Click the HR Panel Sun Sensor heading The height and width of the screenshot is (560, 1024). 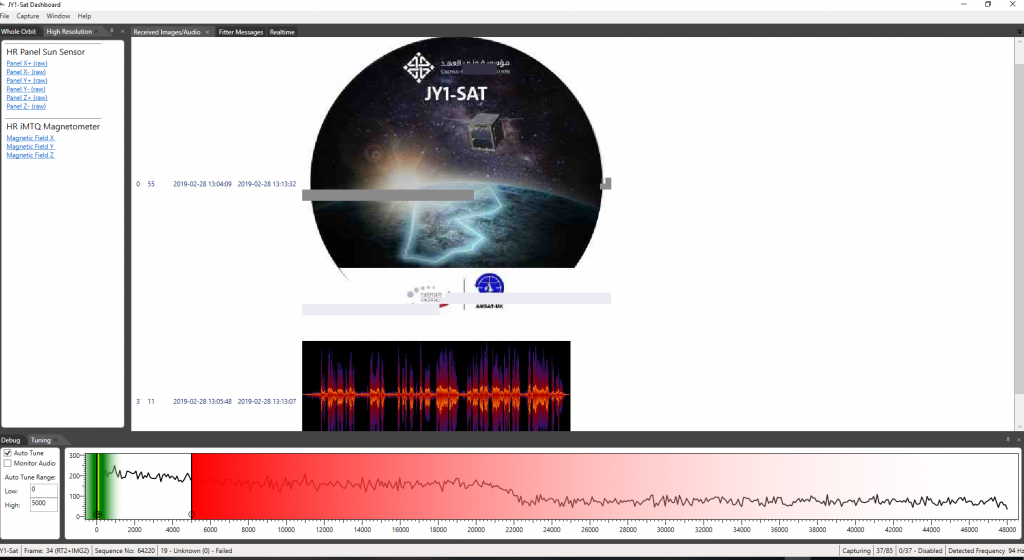(46, 52)
